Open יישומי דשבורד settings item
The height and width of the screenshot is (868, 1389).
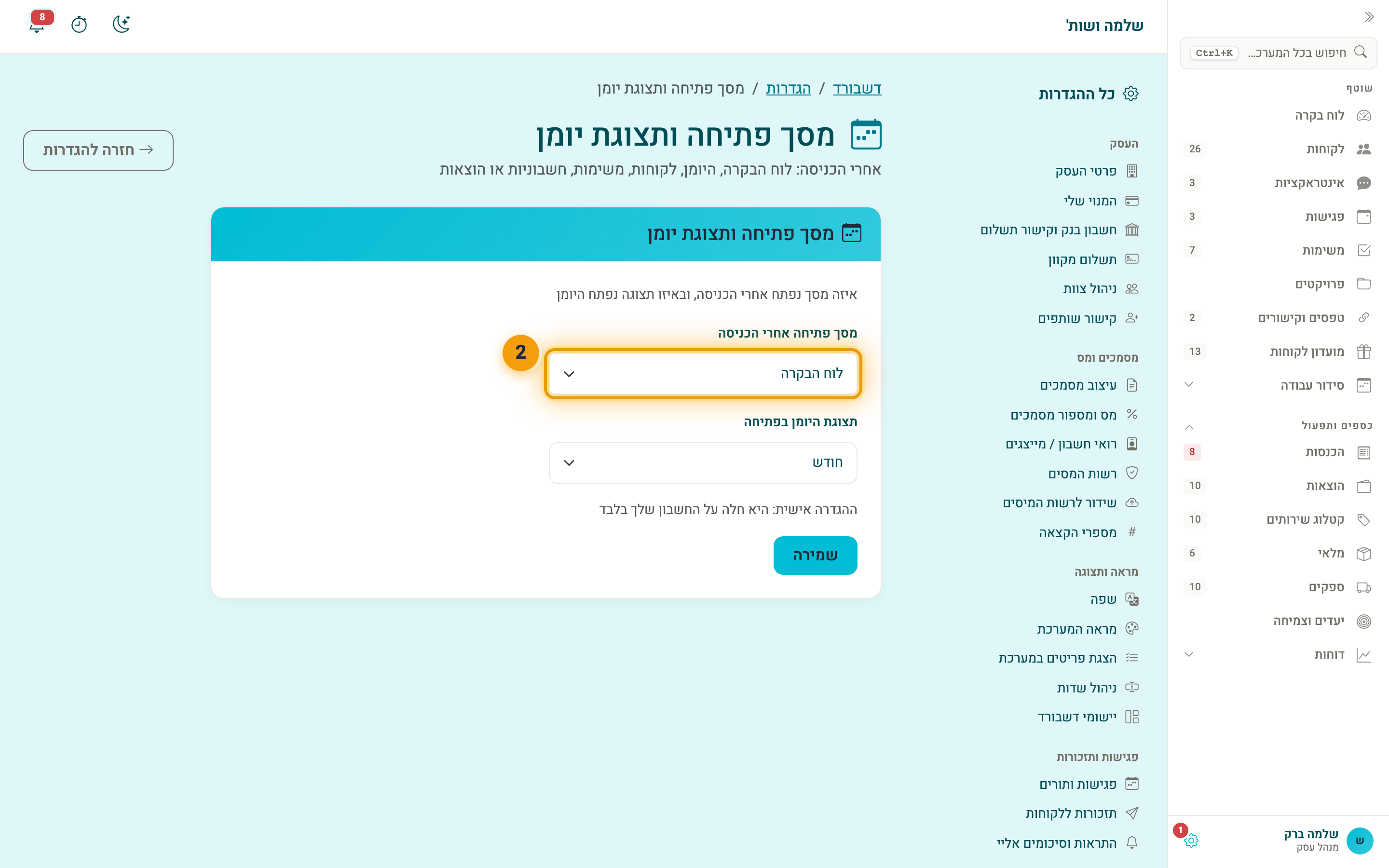coord(1088,717)
